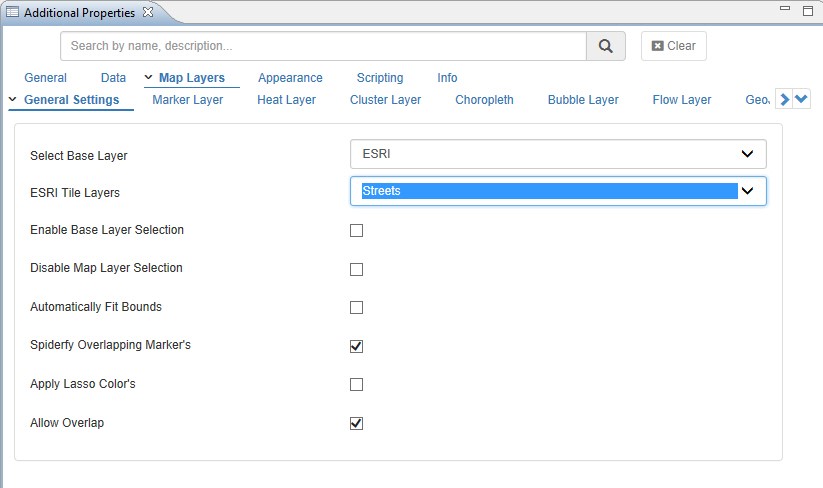The image size is (823, 488).
Task: Expand the ESRI Tile Layers dropdown
Action: pos(558,191)
